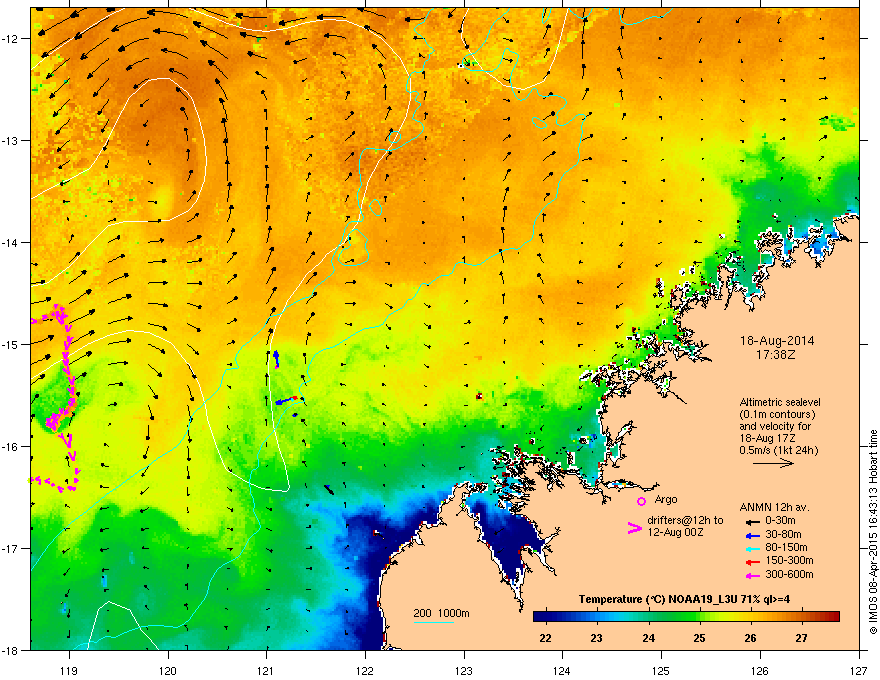The width and height of the screenshot is (880, 680).
Task: Click the 'Argo' legend label
Action: [x=666, y=499]
